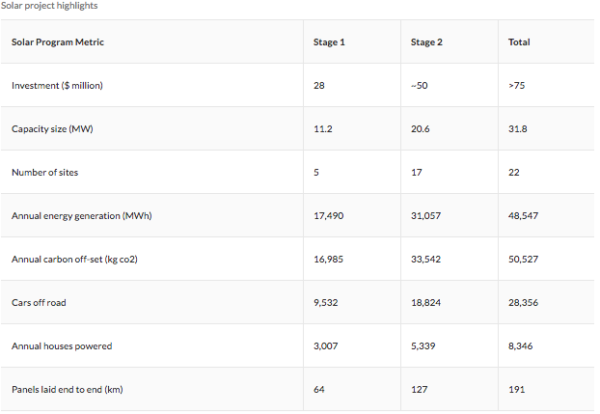Viewport: 600px width, 414px height.
Task: Click the Stage 2 column header
Action: coord(427,42)
